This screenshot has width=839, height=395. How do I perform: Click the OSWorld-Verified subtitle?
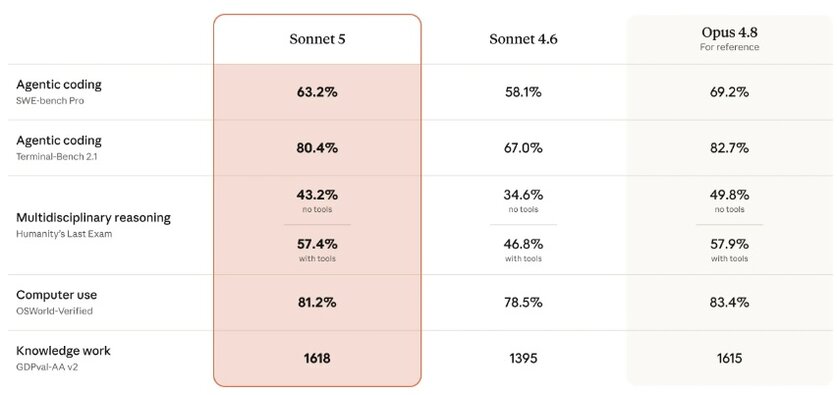coord(54,311)
